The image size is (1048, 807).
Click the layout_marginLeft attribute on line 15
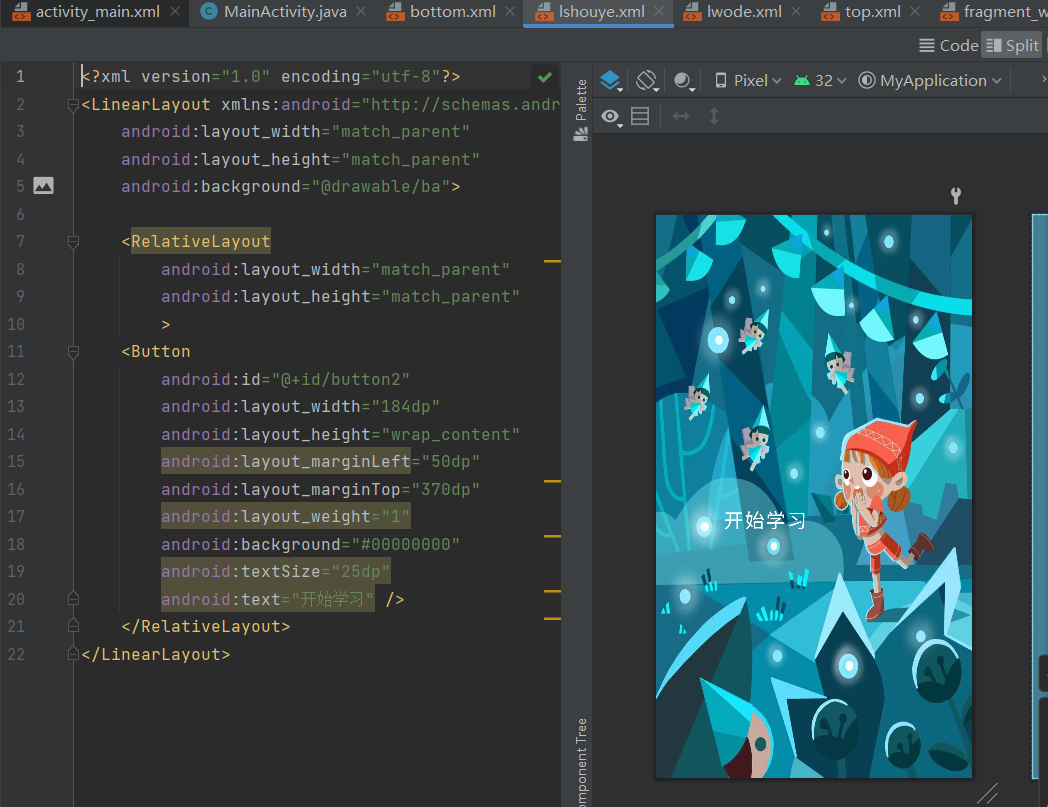pos(286,461)
